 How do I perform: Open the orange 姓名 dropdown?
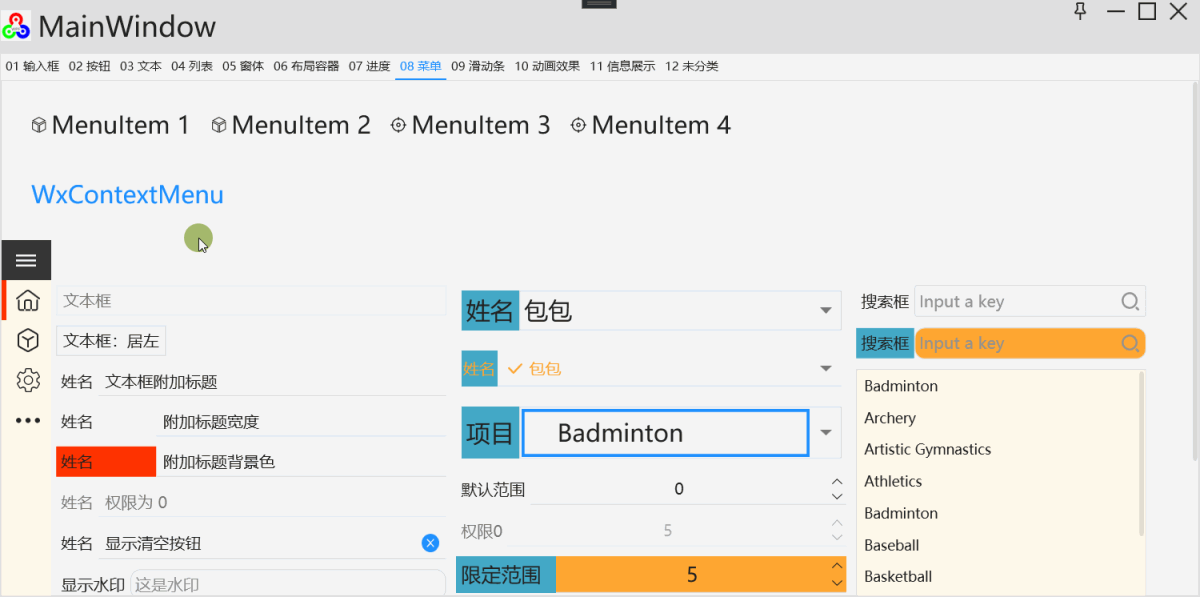point(825,368)
